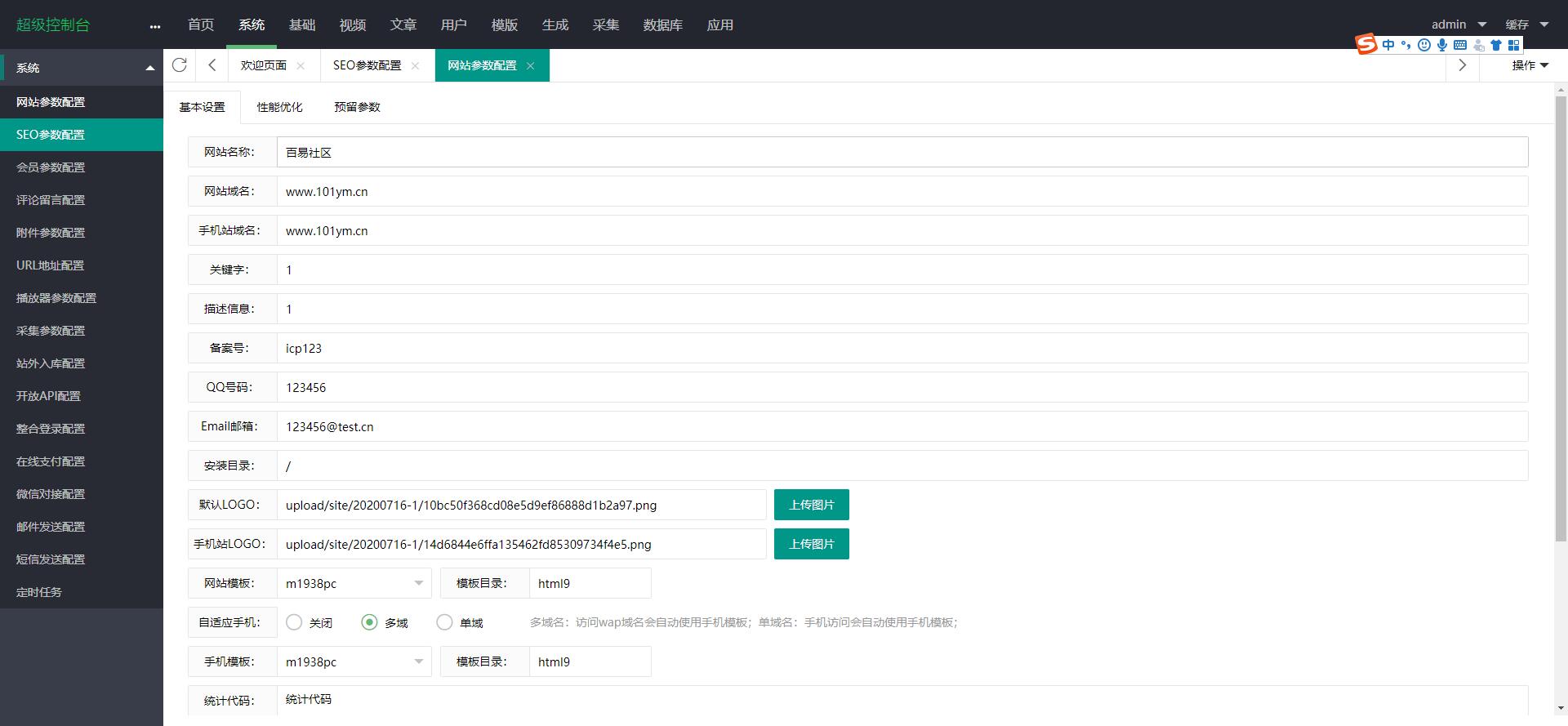
Task: Click 上传图片 button for 默认LOGO
Action: coord(811,505)
